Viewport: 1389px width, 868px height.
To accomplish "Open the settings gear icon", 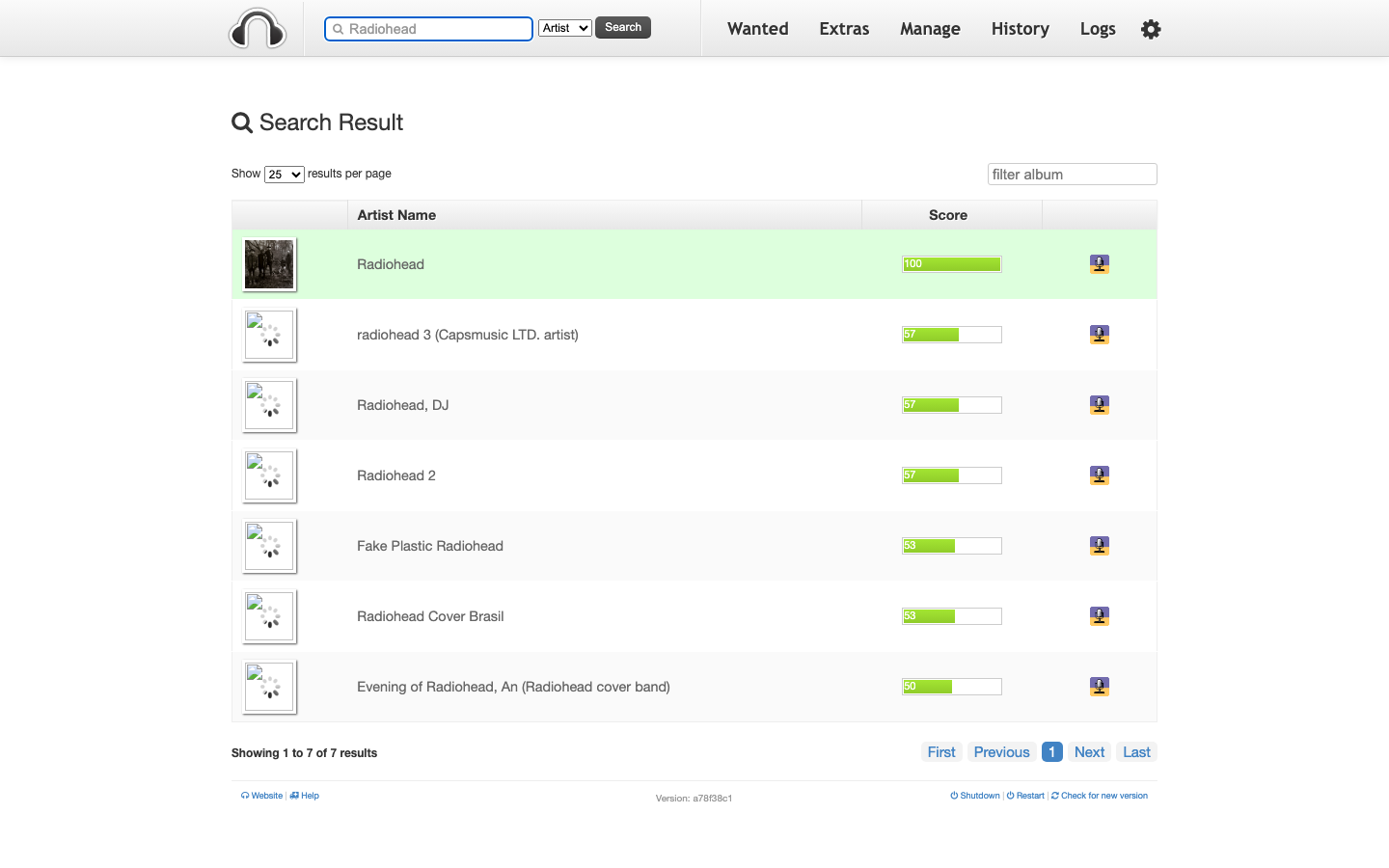I will (1151, 29).
